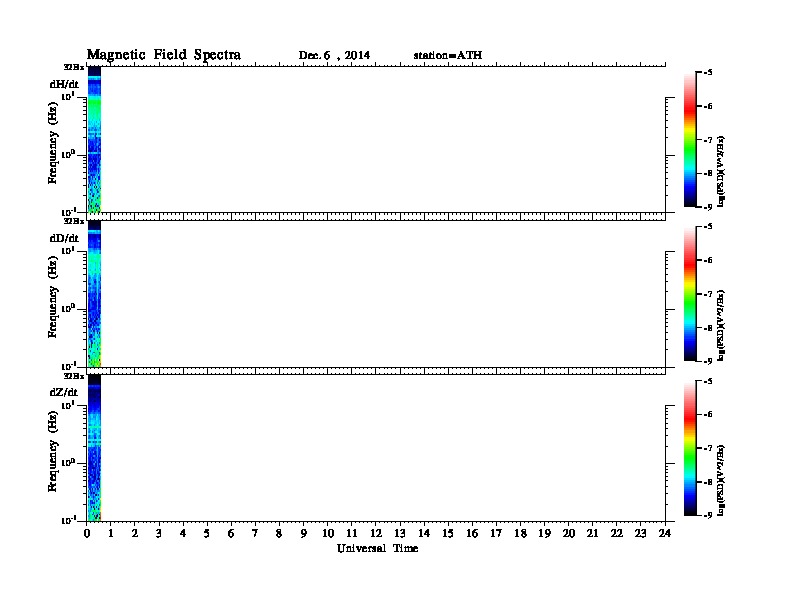Click the dD/dt spectrogram data strip
The width and height of the screenshot is (792, 612).
(x=94, y=293)
